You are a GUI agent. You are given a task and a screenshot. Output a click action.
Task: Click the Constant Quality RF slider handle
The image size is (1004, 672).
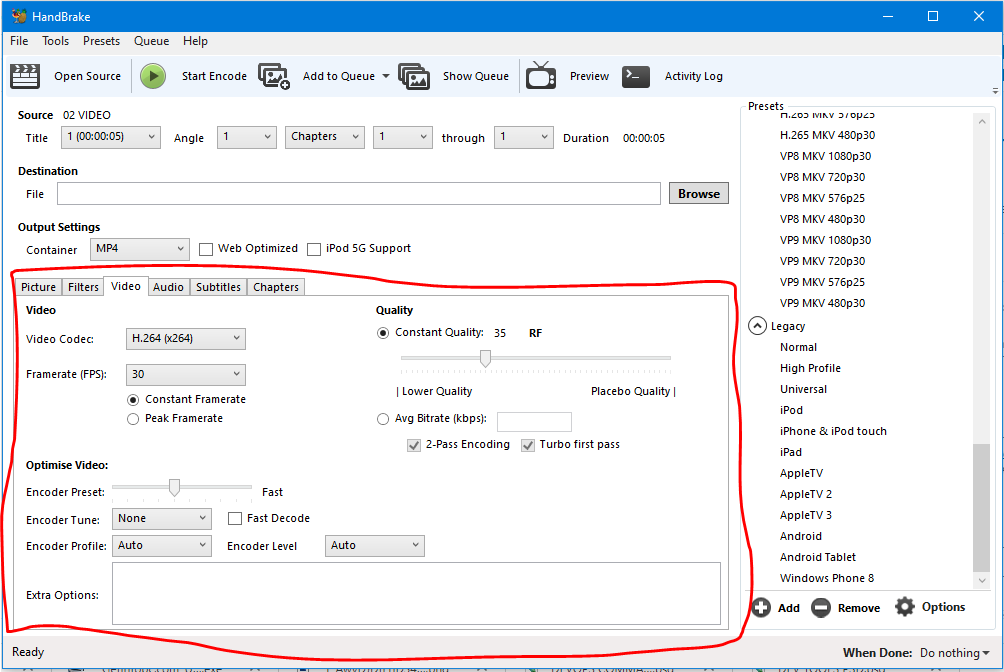click(485, 359)
